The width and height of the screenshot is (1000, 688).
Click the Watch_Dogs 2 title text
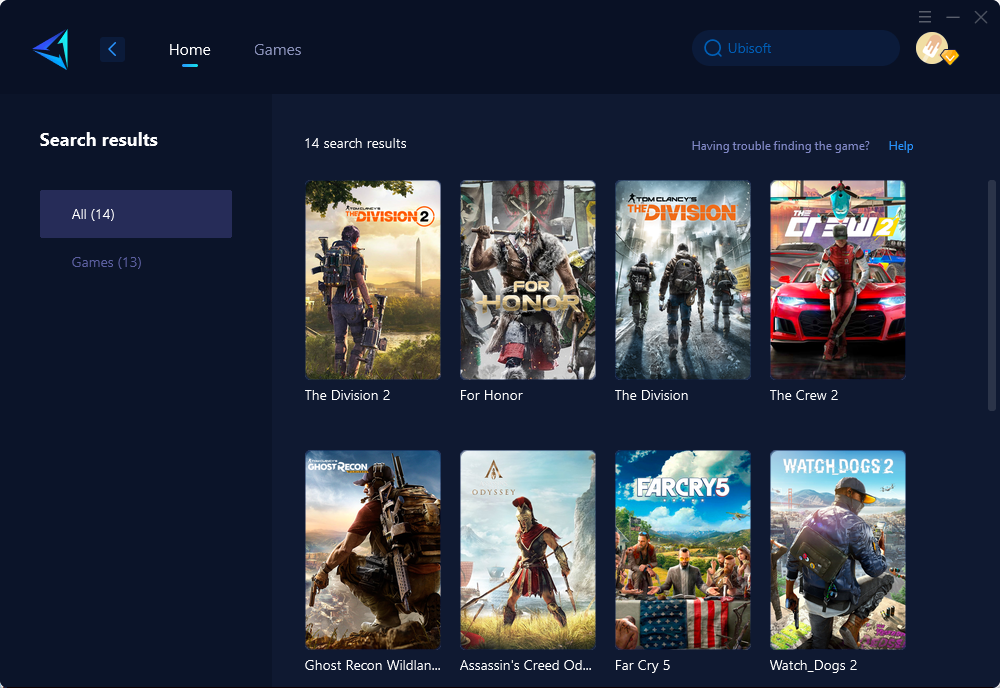click(x=813, y=665)
